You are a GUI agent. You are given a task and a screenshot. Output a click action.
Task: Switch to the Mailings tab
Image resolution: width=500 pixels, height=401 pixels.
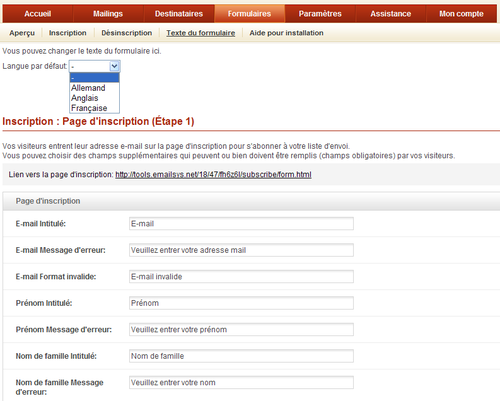(108, 14)
